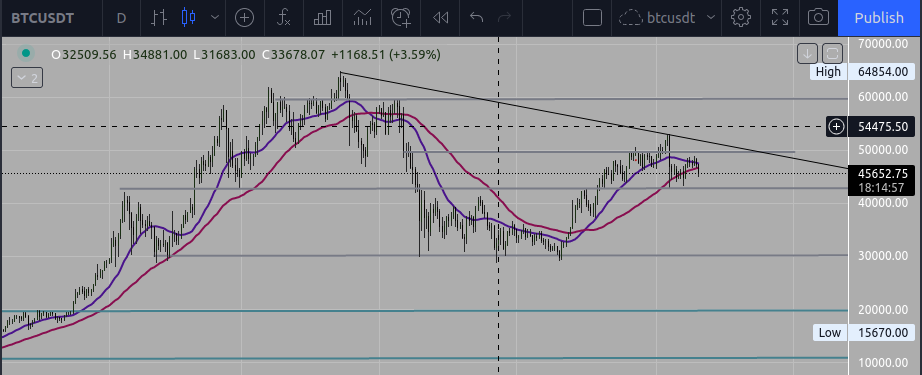Open the btcusdt saved layout dropdown
The height and width of the screenshot is (375, 922).
pos(668,18)
